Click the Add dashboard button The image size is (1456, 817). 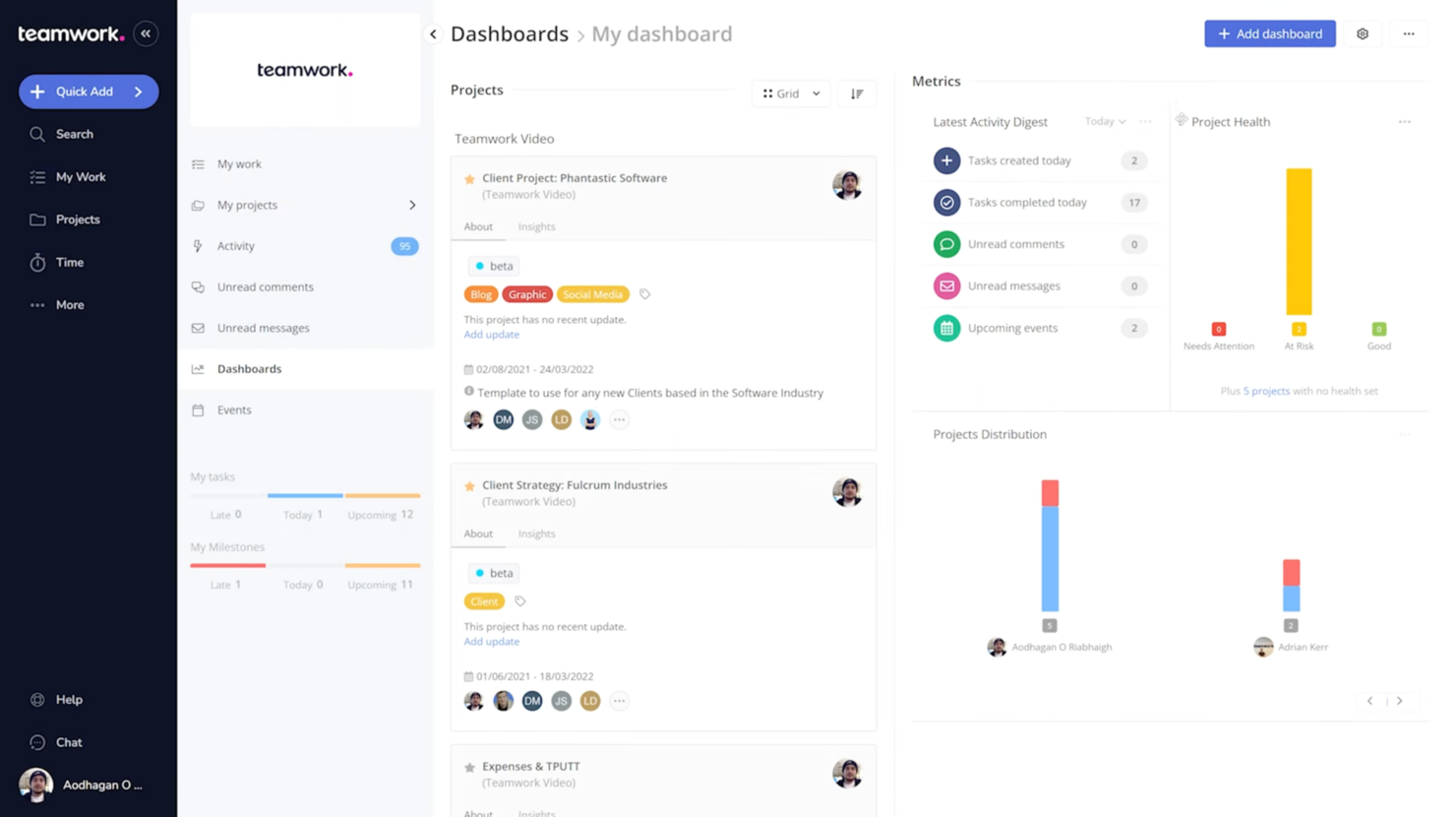click(1270, 33)
